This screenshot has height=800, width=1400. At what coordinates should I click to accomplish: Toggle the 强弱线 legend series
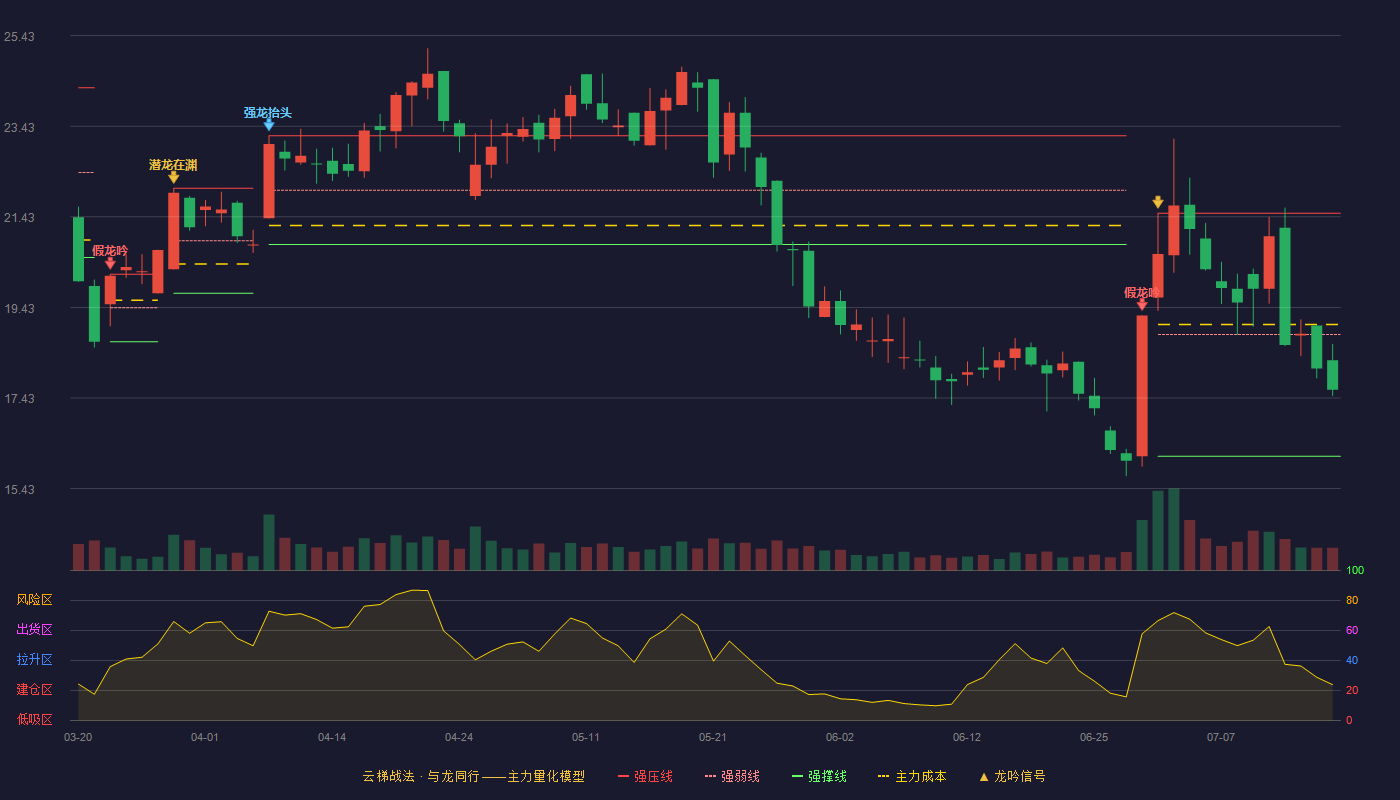click(732, 776)
